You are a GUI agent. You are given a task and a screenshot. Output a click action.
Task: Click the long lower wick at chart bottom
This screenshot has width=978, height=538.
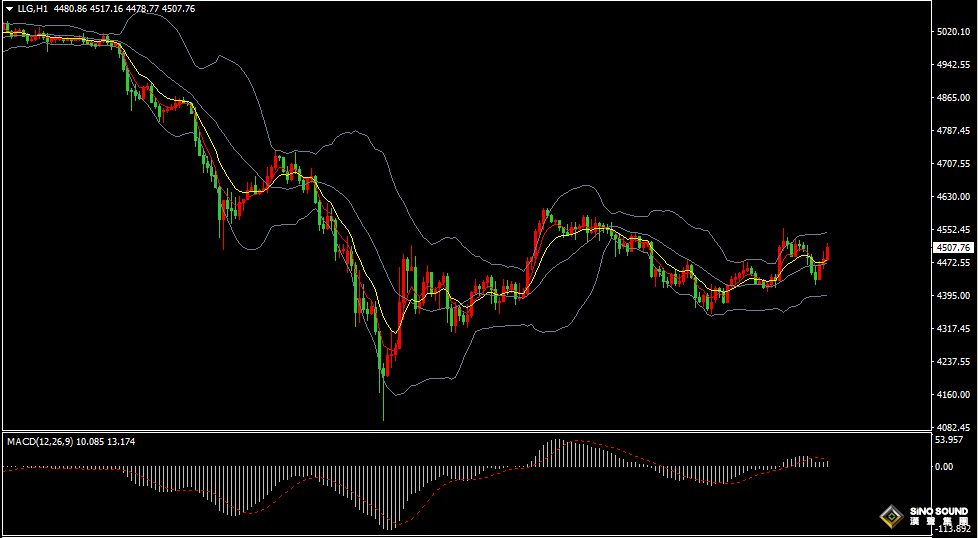point(383,405)
